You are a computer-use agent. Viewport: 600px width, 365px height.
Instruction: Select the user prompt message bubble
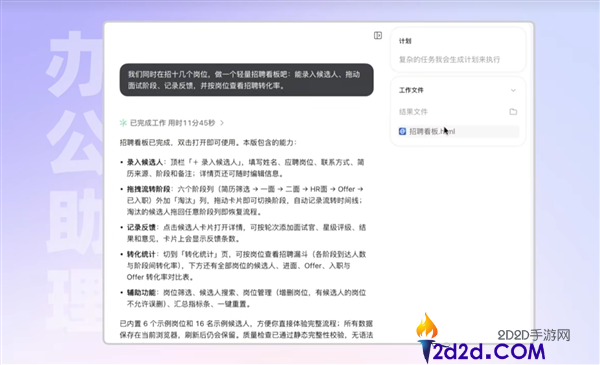[246, 80]
